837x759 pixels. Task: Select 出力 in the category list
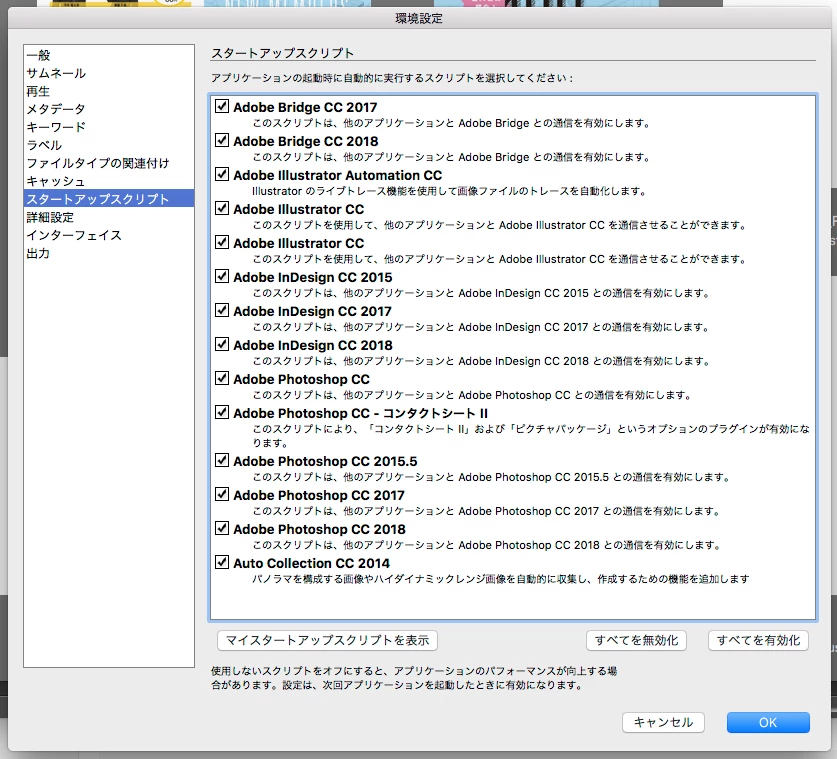(x=109, y=254)
